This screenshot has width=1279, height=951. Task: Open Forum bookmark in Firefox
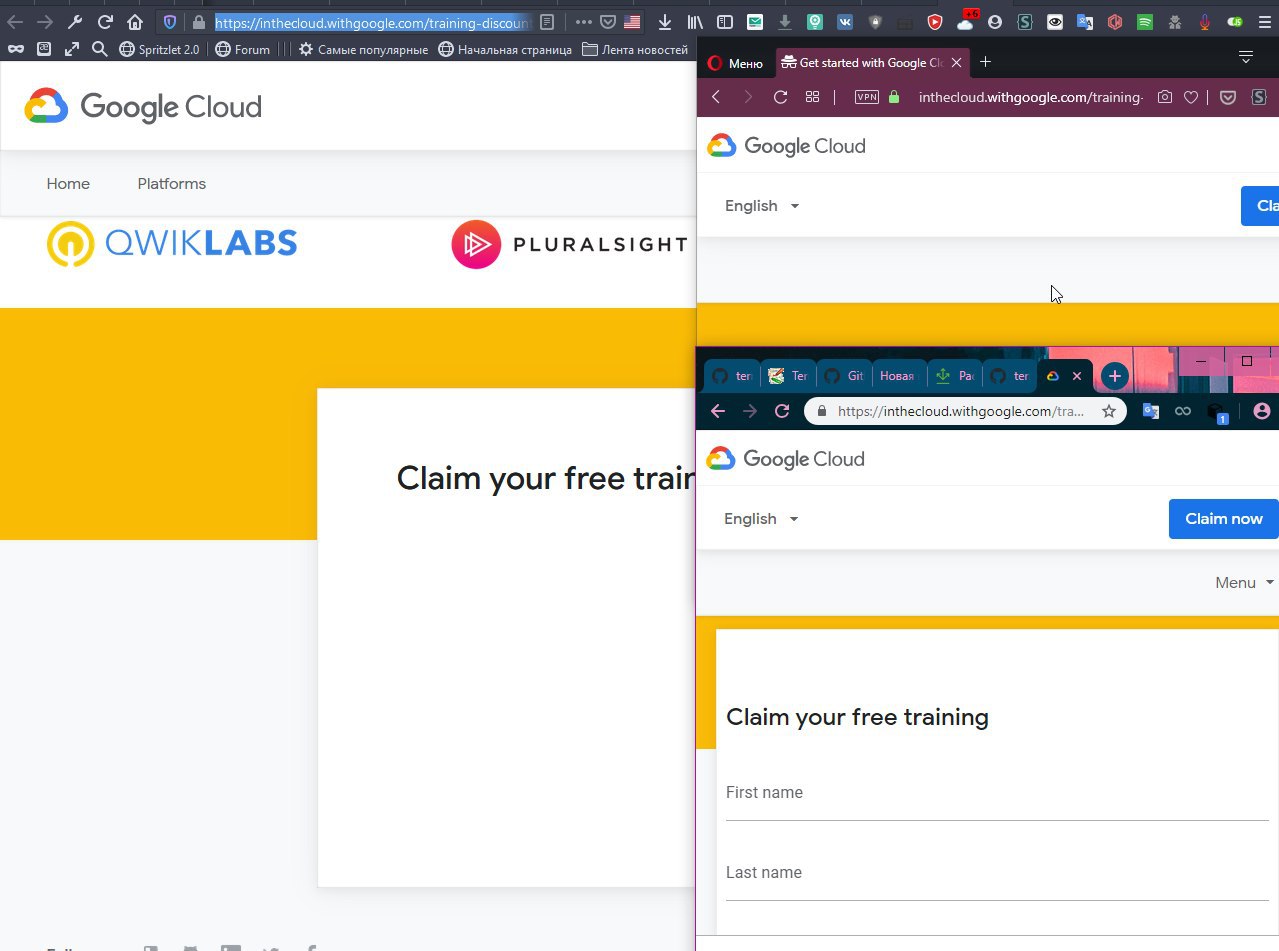pyautogui.click(x=243, y=49)
